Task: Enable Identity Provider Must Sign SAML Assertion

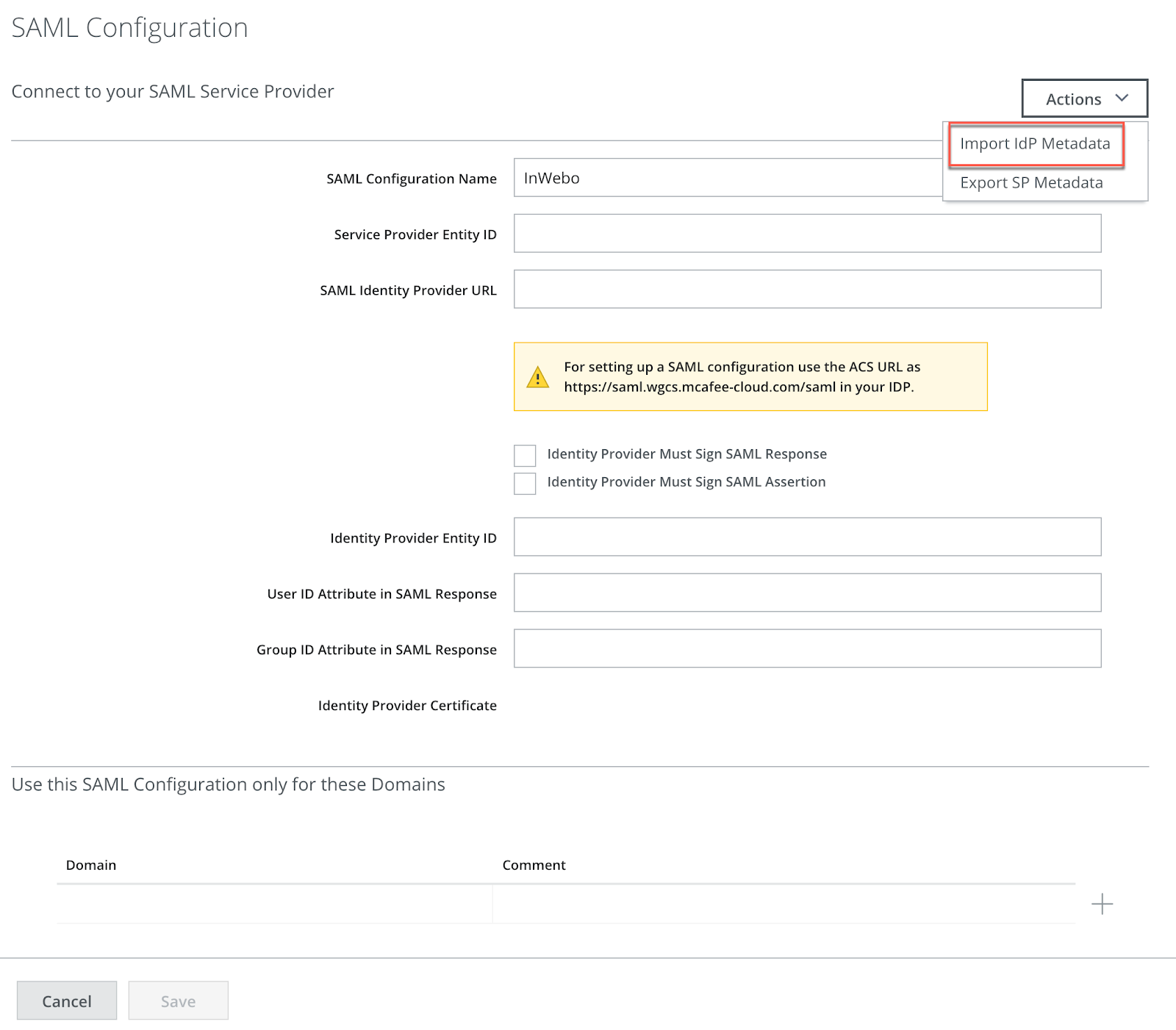Action: click(525, 484)
